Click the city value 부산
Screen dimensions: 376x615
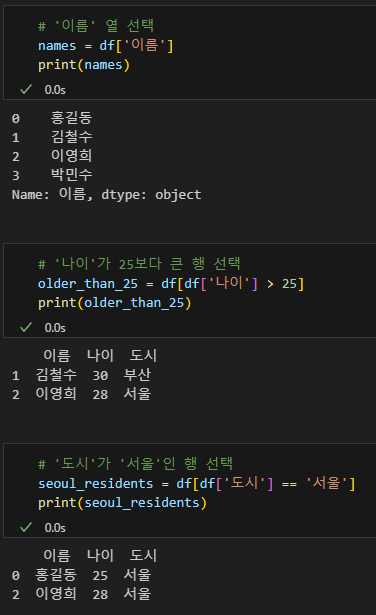point(137,375)
